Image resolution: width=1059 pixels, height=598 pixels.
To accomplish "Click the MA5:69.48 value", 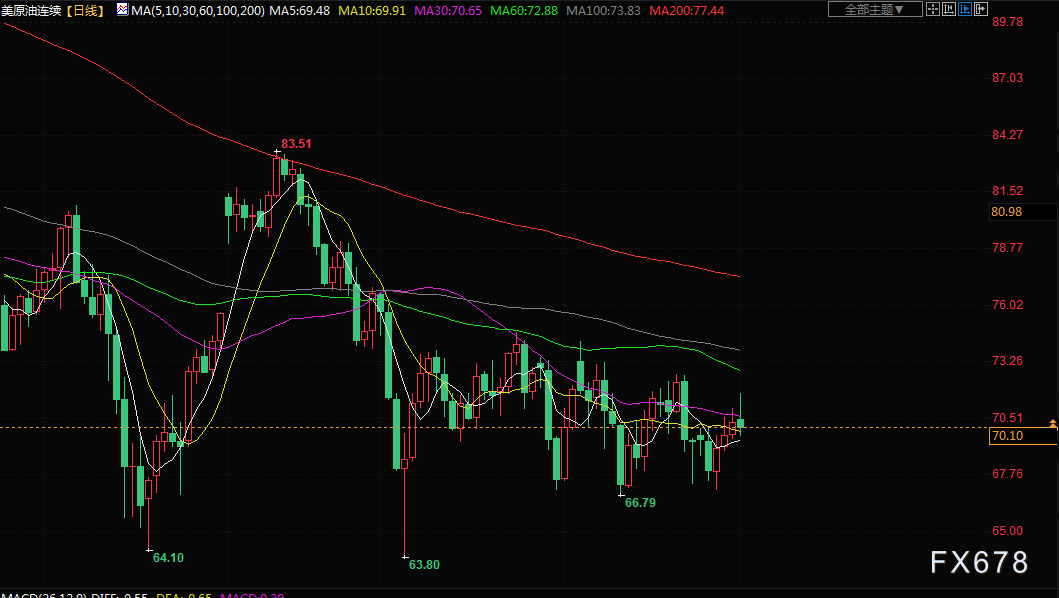I will point(300,11).
